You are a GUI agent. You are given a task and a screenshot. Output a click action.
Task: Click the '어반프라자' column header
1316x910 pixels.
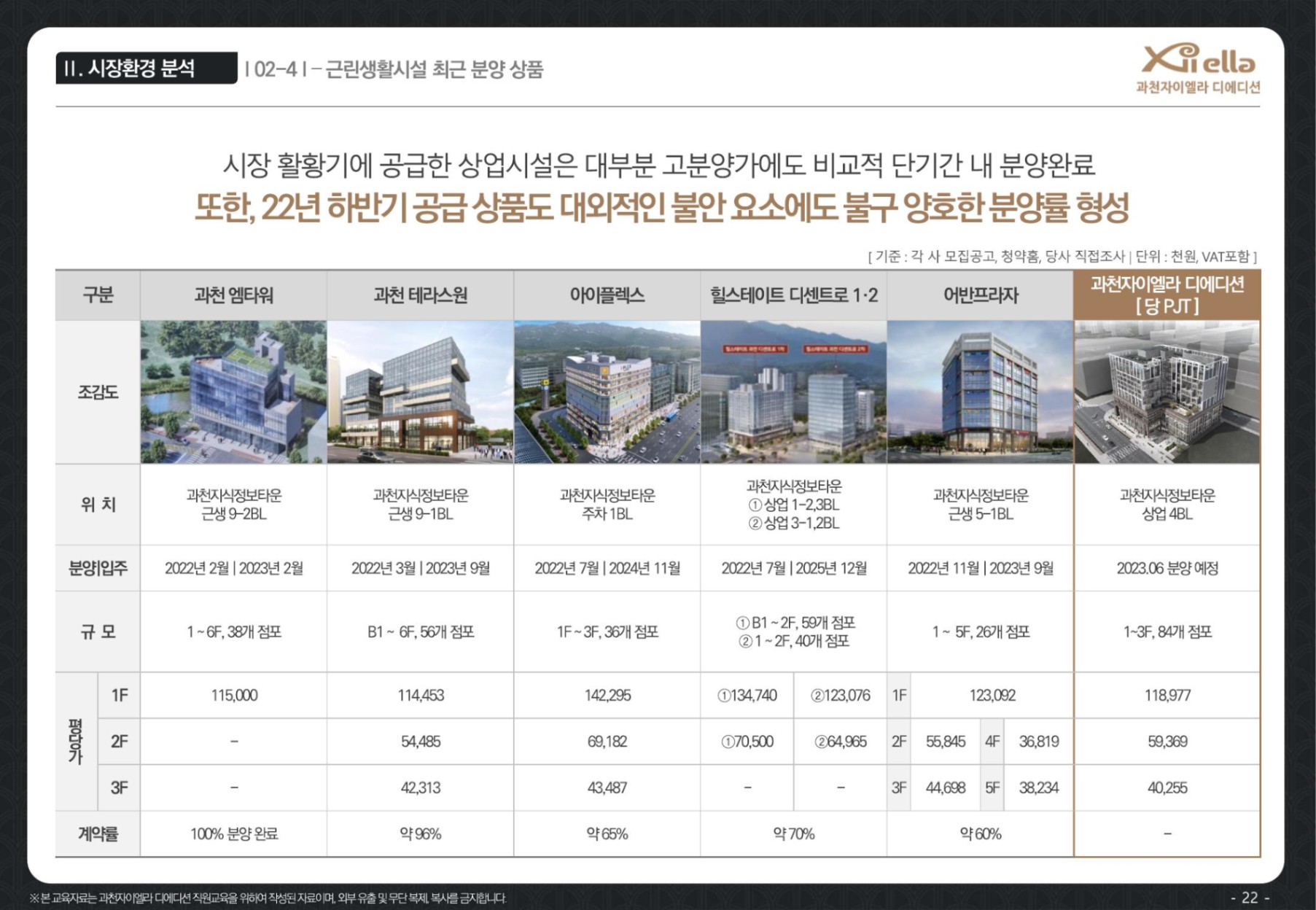981,295
